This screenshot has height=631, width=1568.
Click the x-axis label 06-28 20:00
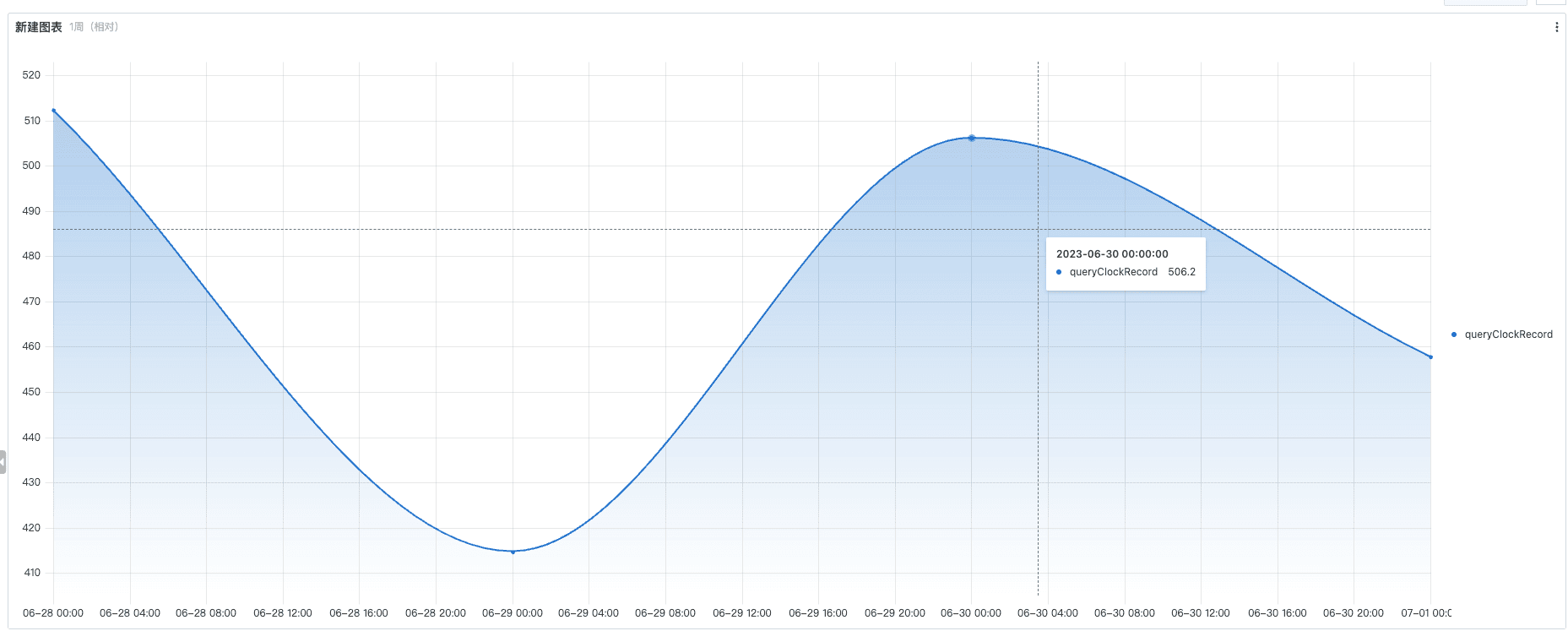pyautogui.click(x=436, y=613)
